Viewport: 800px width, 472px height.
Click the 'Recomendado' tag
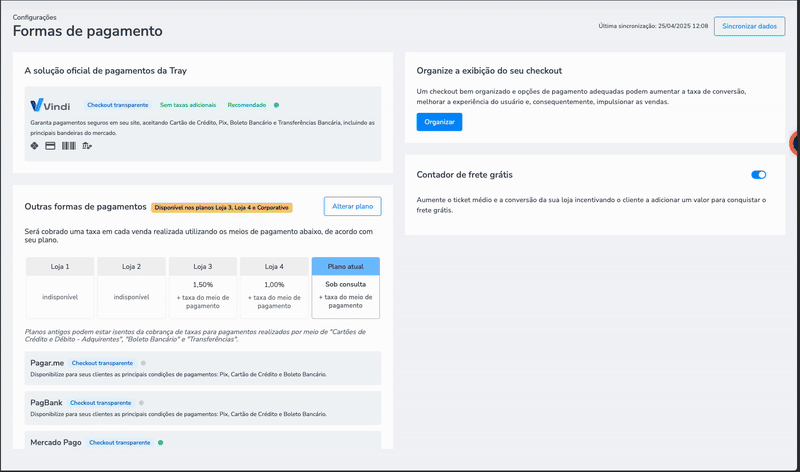pos(247,105)
